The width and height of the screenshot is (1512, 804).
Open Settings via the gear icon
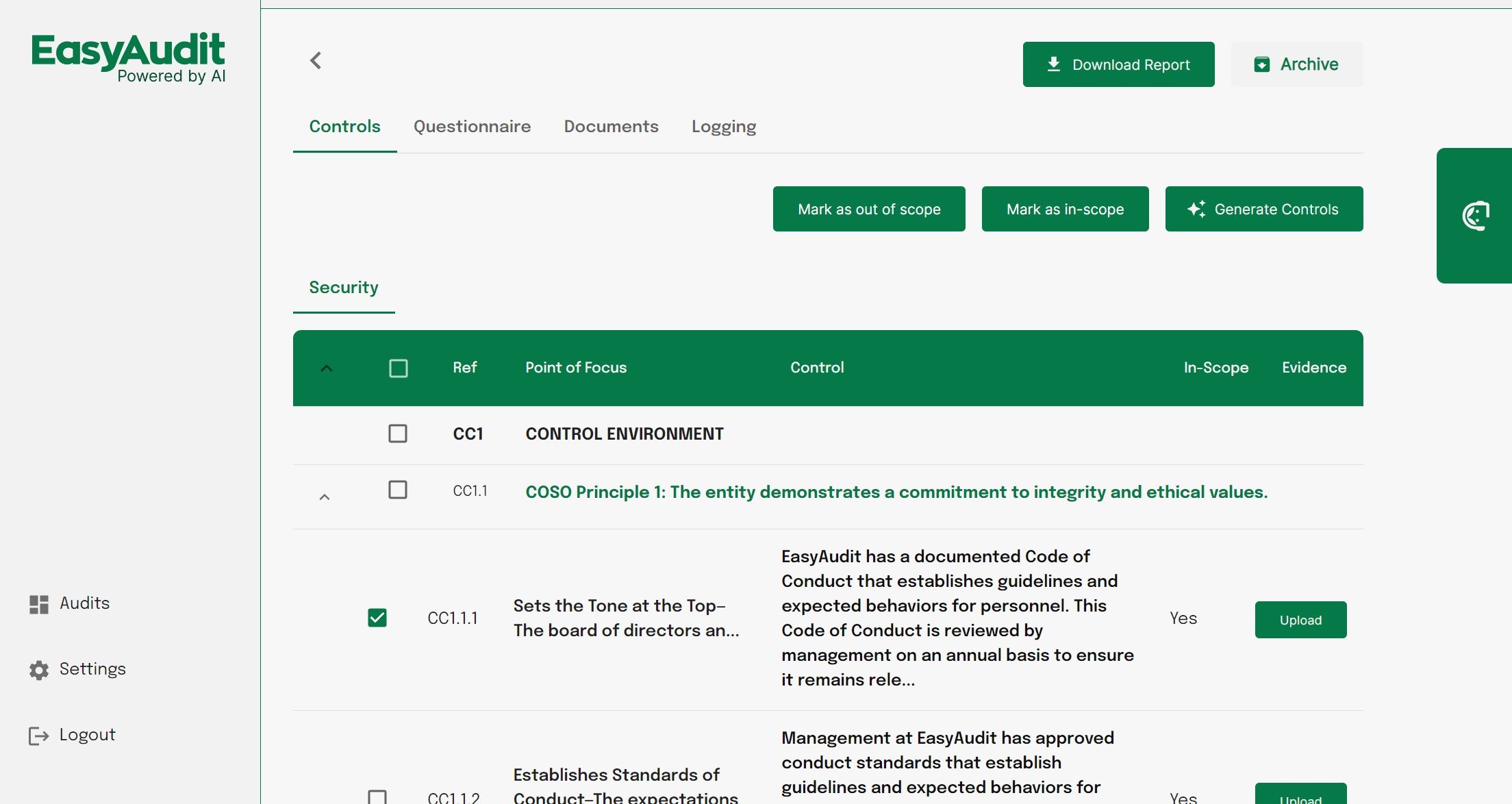coord(38,669)
